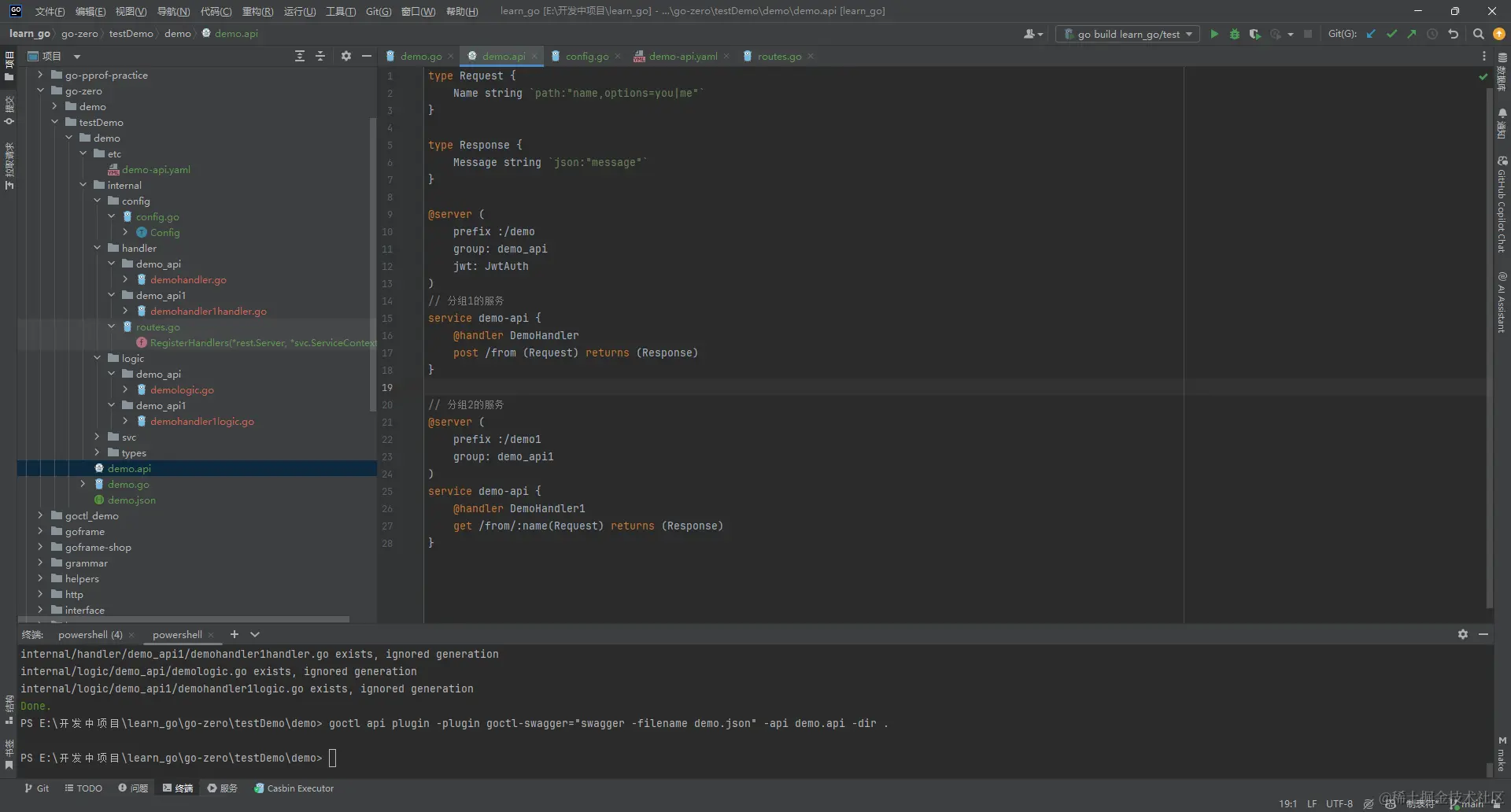Open AI Assistant side panel
Viewport: 1511px width, 812px height.
click(1502, 302)
